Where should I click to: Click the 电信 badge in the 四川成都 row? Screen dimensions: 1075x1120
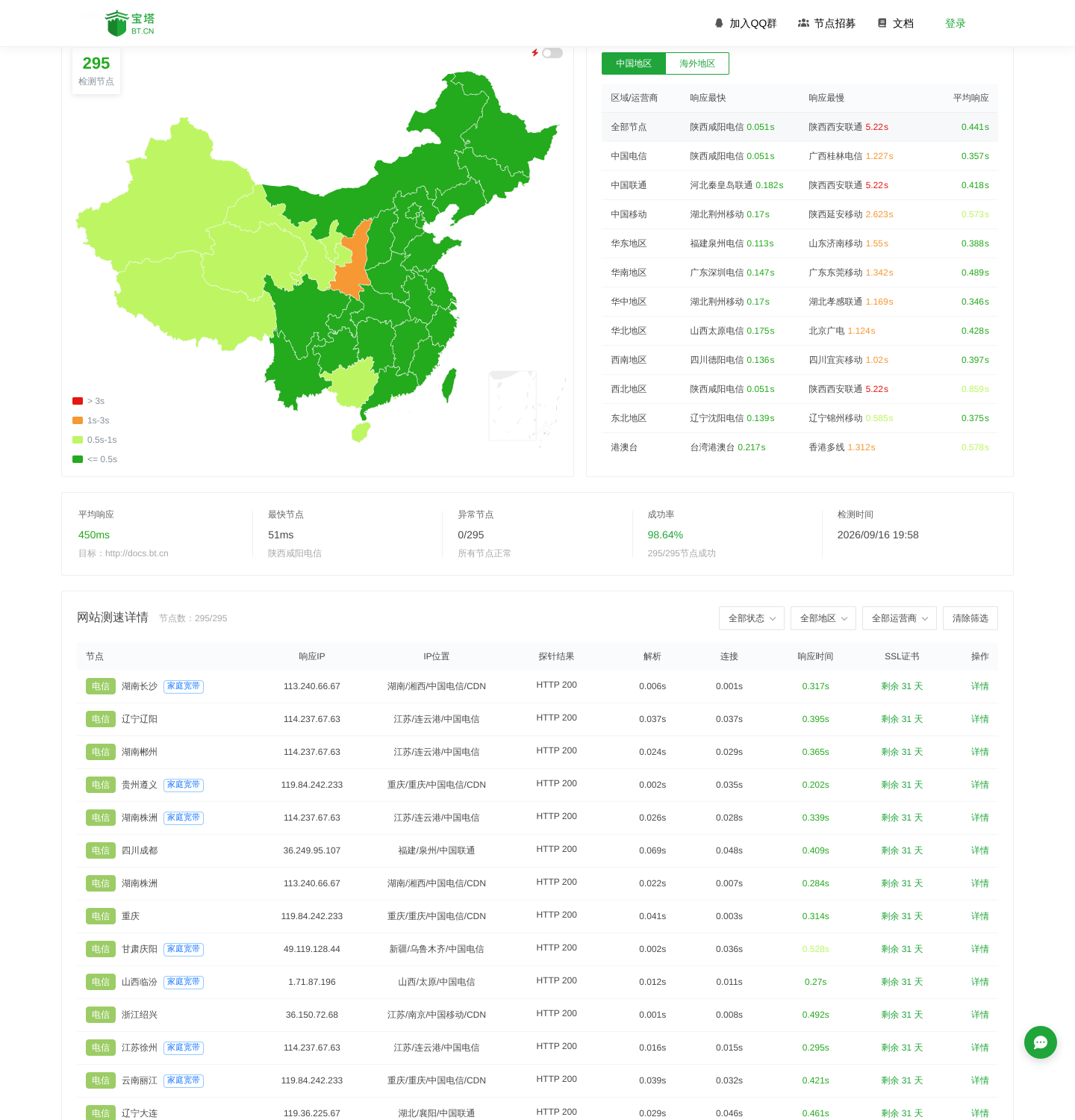[x=101, y=850]
